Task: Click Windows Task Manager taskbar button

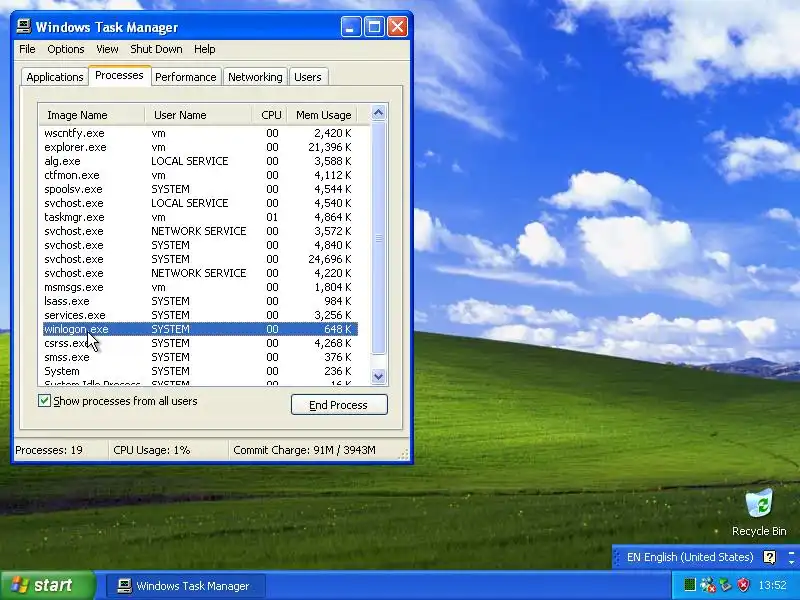Action: [x=185, y=586]
